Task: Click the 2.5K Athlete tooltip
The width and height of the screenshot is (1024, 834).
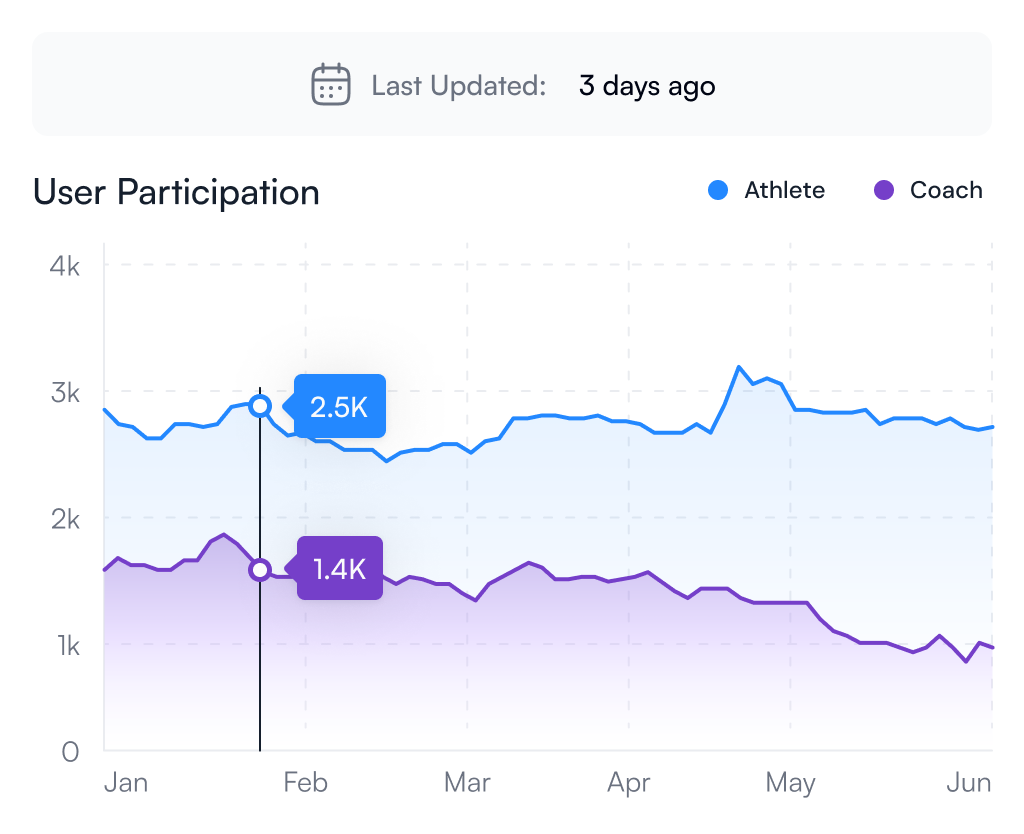Action: click(x=340, y=406)
